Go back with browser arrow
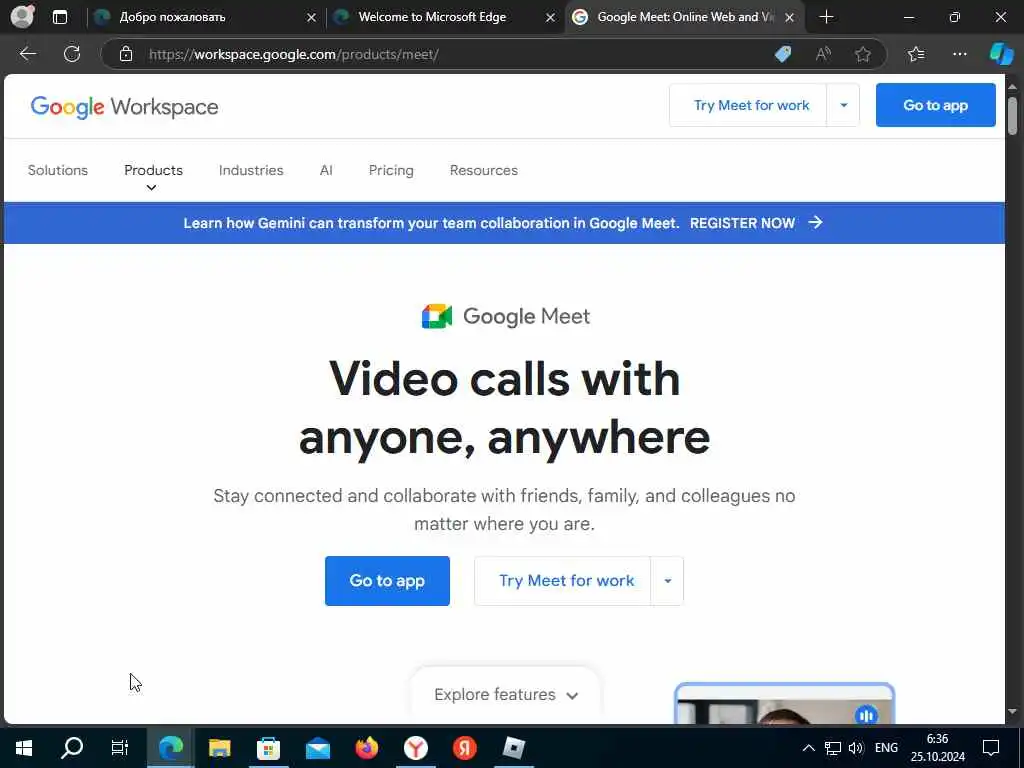This screenshot has height=768, width=1024. tap(27, 54)
